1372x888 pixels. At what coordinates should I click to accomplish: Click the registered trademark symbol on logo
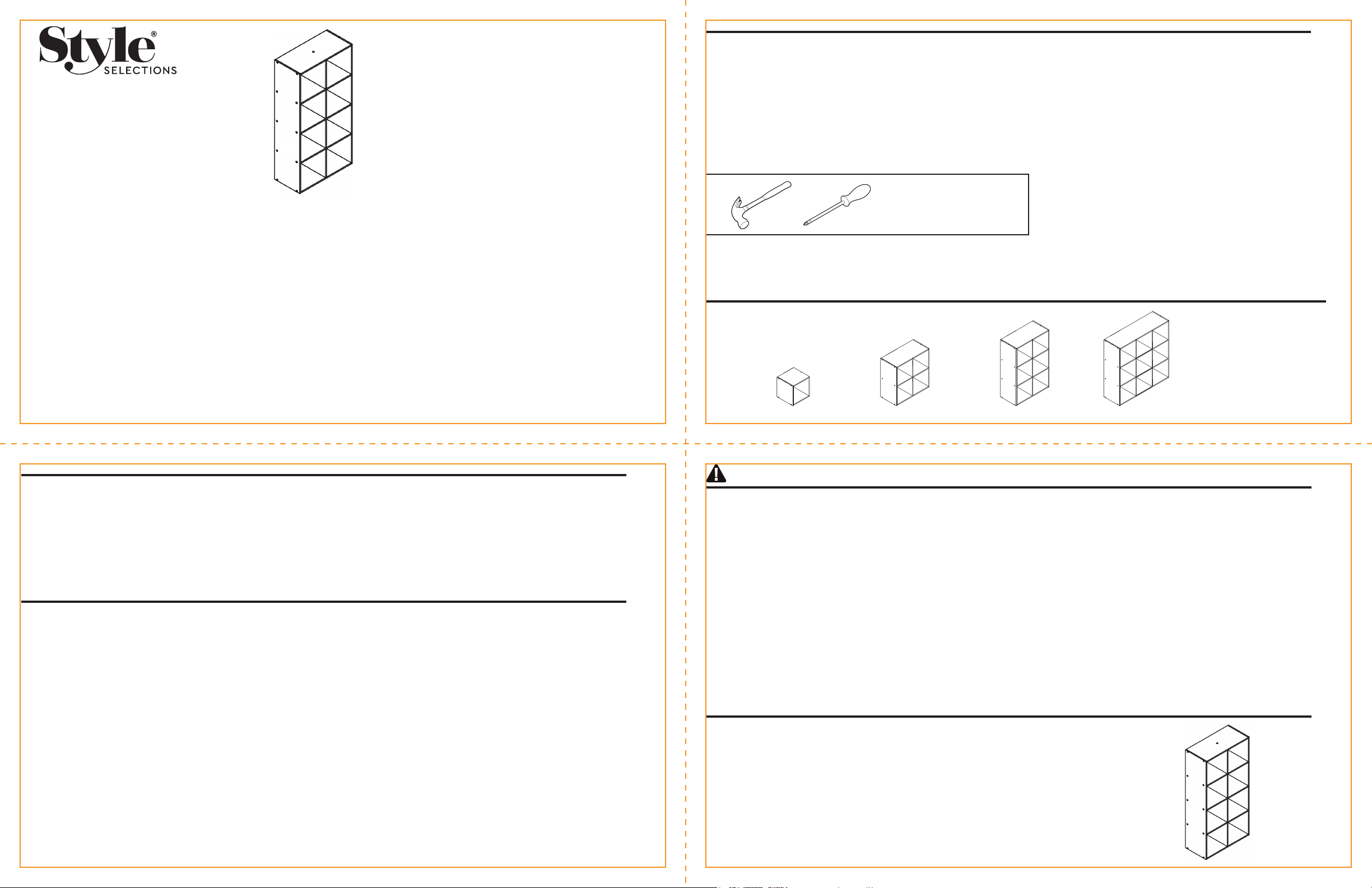coord(154,34)
